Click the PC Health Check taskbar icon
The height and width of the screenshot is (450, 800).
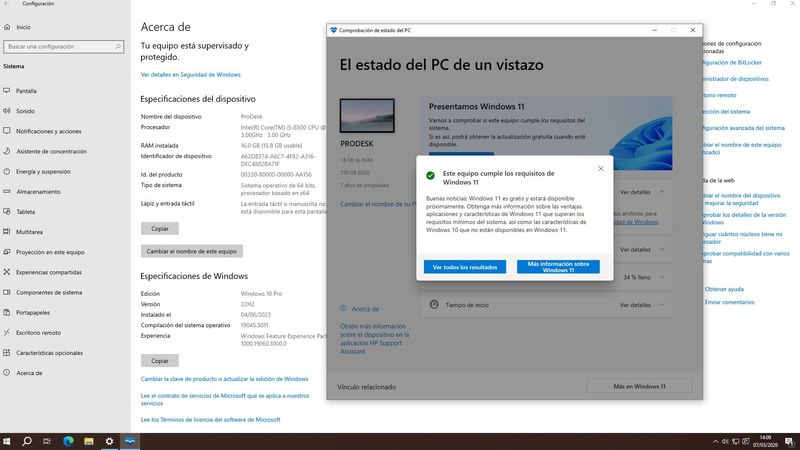pos(130,441)
